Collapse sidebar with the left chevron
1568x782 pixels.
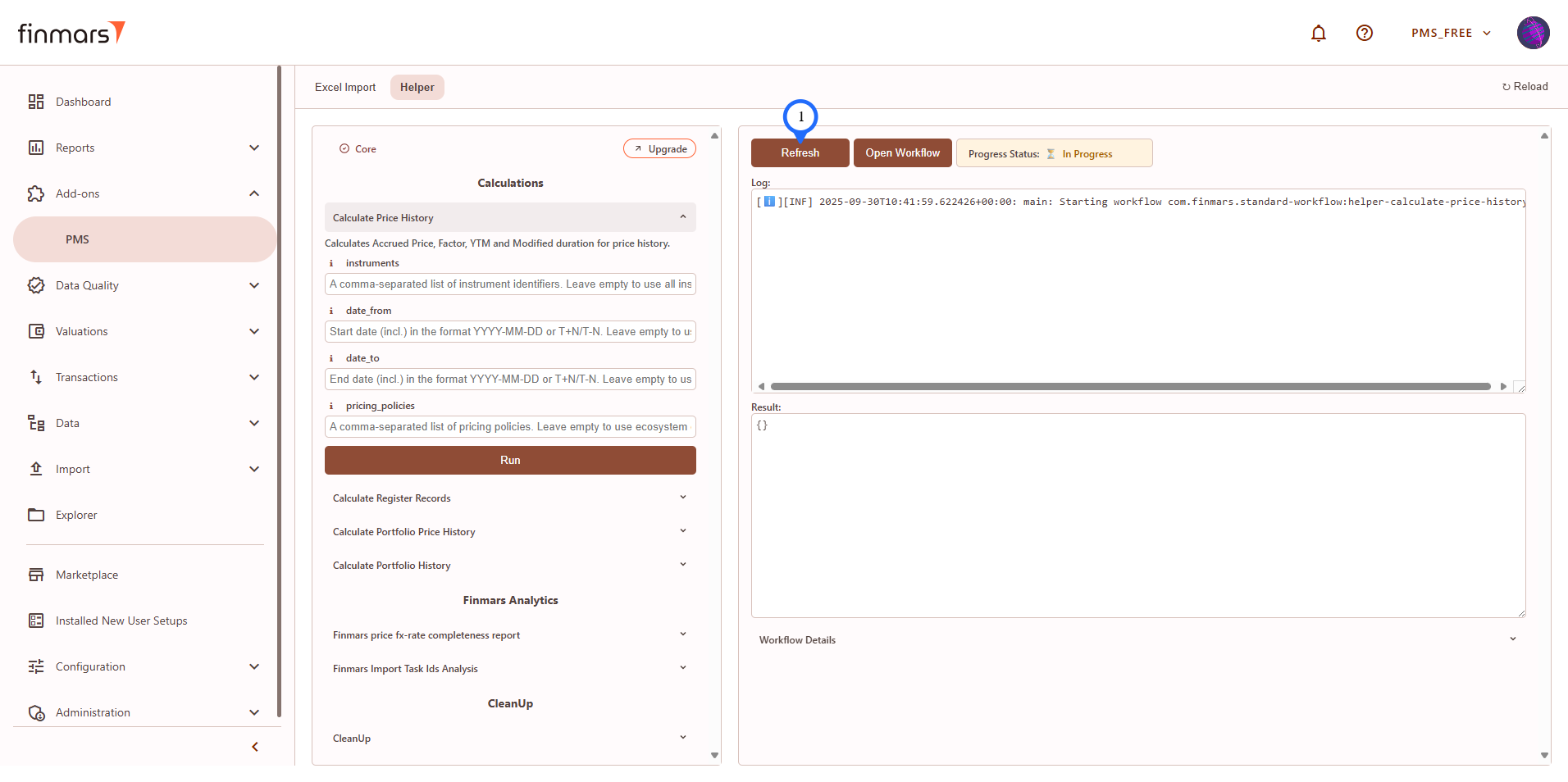pyautogui.click(x=255, y=747)
